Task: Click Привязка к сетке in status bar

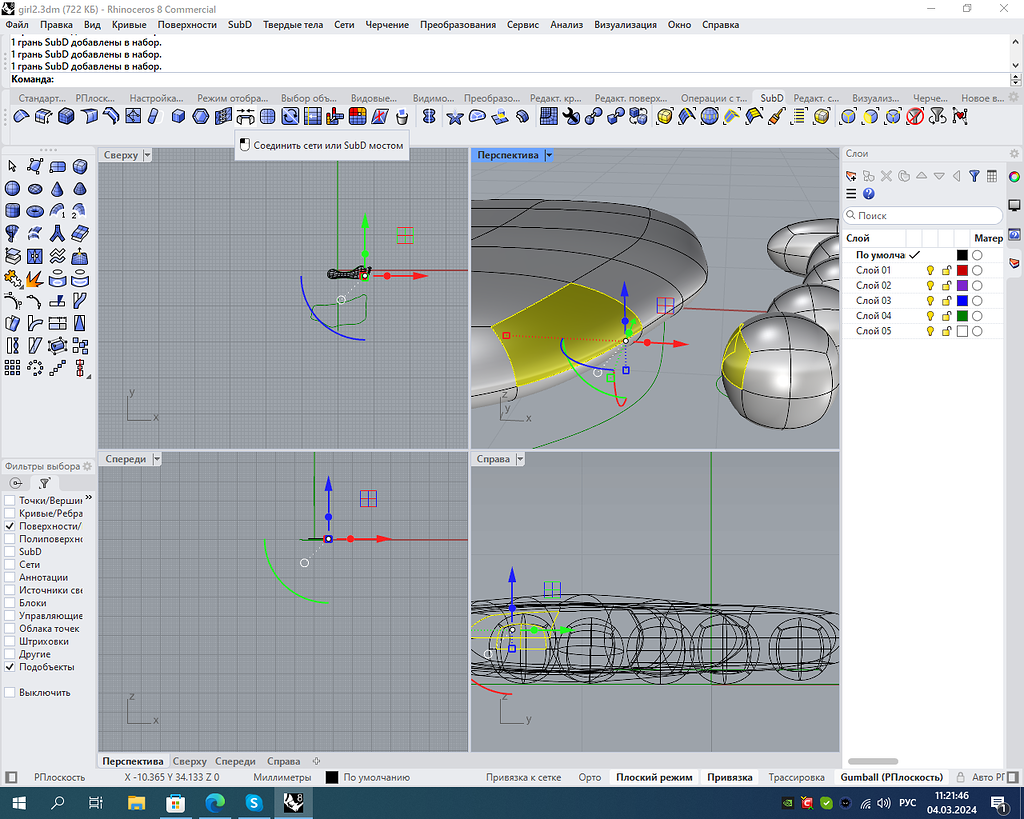Action: (x=523, y=777)
